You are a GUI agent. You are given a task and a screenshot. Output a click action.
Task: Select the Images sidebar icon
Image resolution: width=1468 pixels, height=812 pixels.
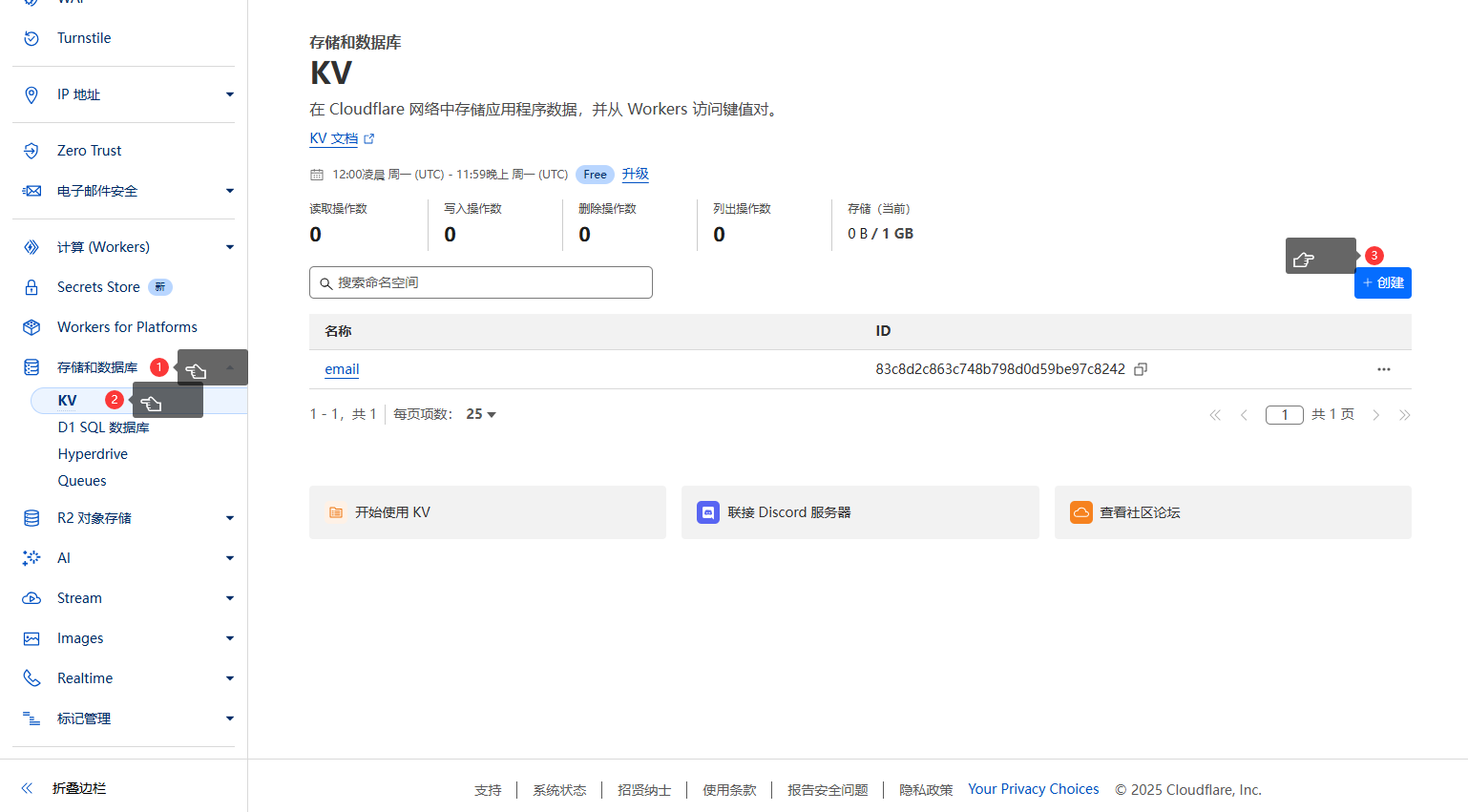pos(30,637)
